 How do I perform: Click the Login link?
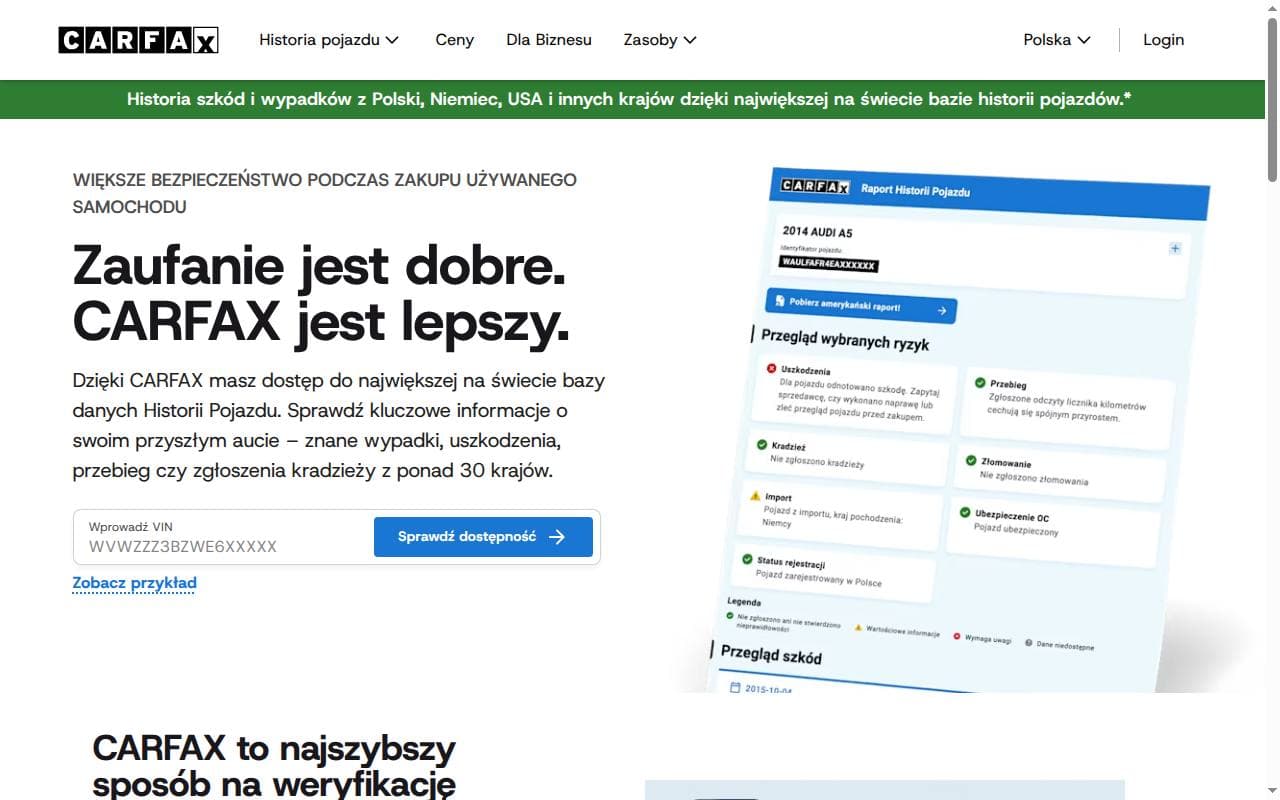[1163, 40]
